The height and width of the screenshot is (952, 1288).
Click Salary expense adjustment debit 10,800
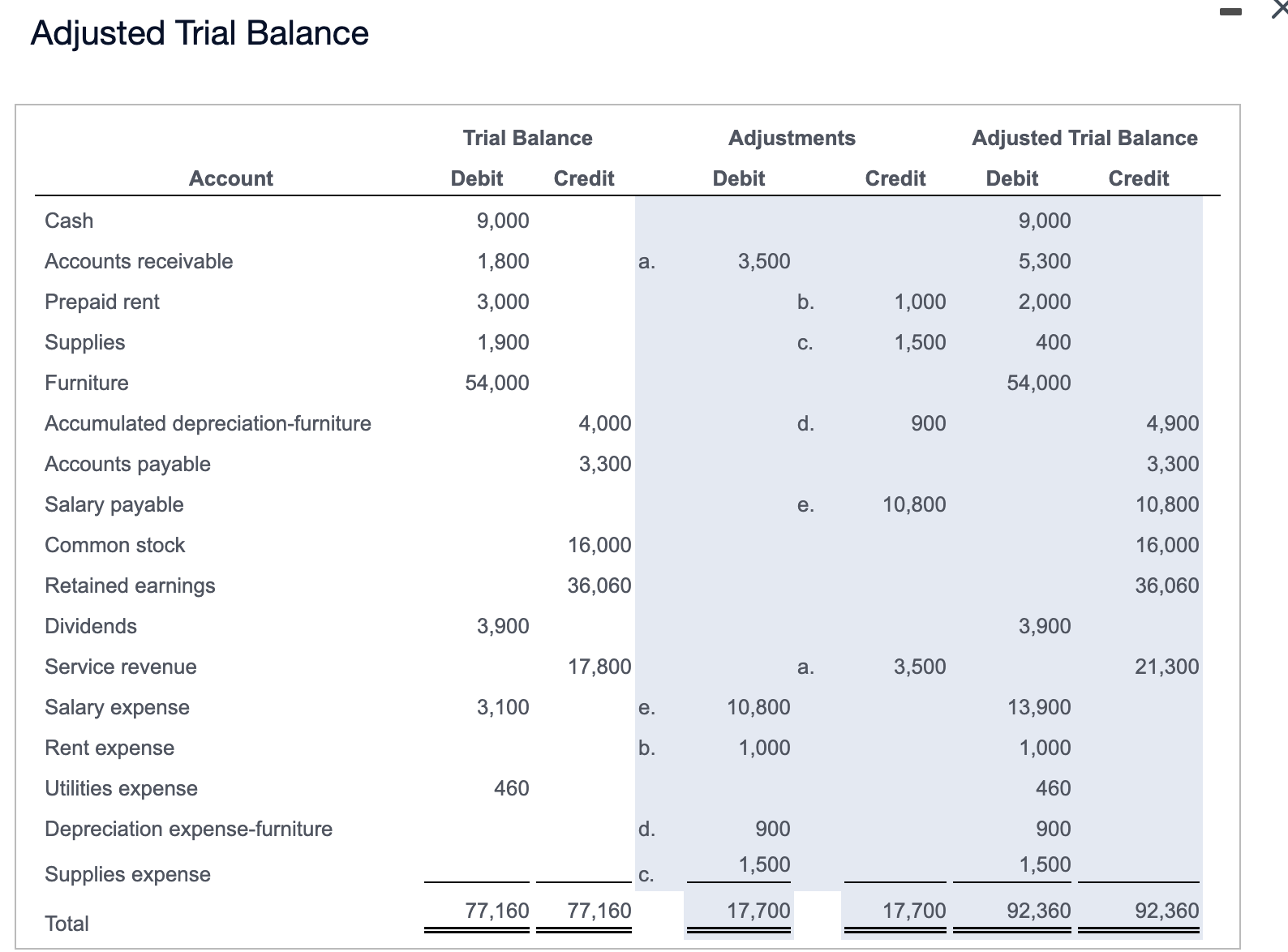tap(758, 707)
